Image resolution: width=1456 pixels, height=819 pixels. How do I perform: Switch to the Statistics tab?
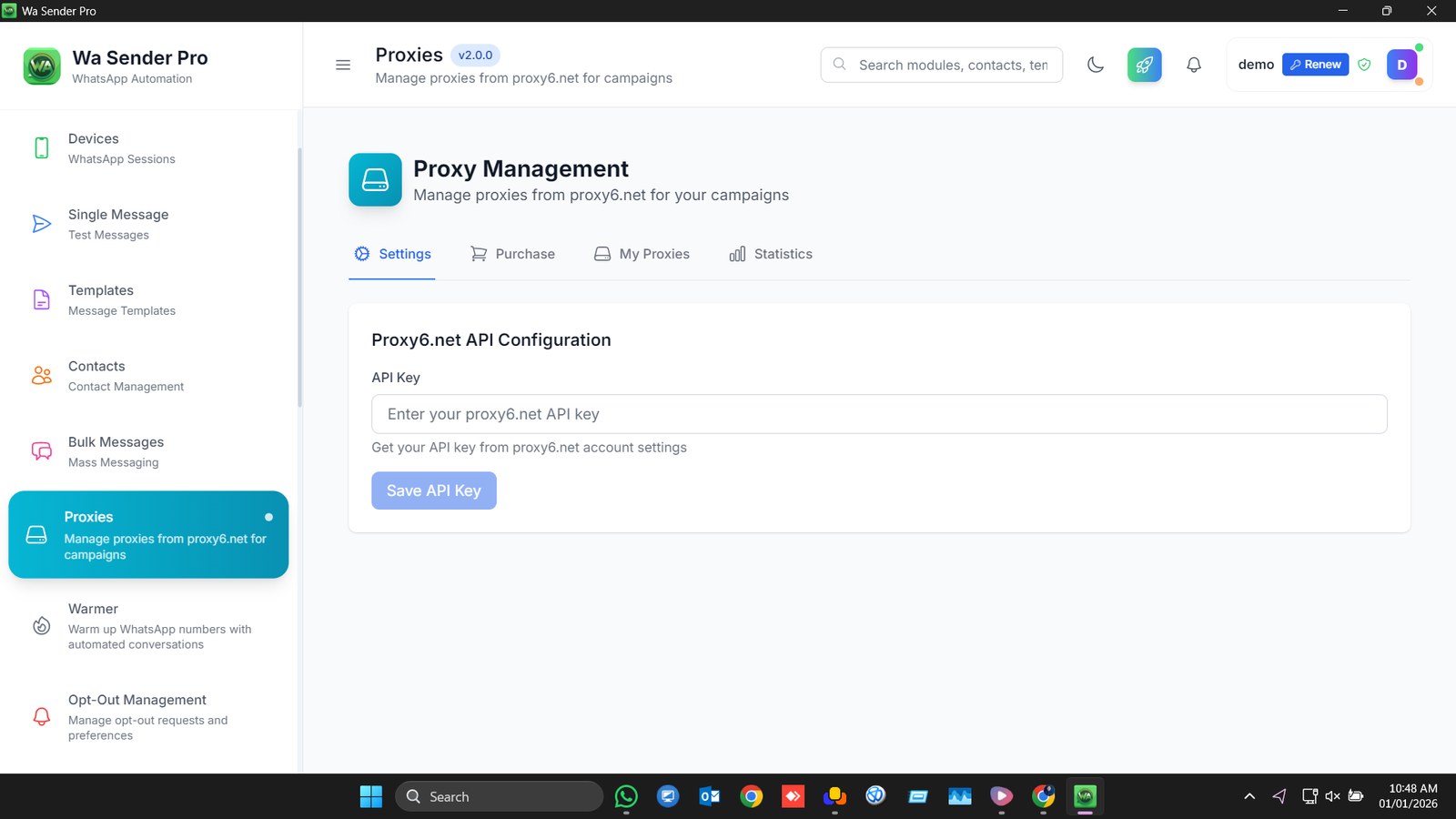(770, 254)
